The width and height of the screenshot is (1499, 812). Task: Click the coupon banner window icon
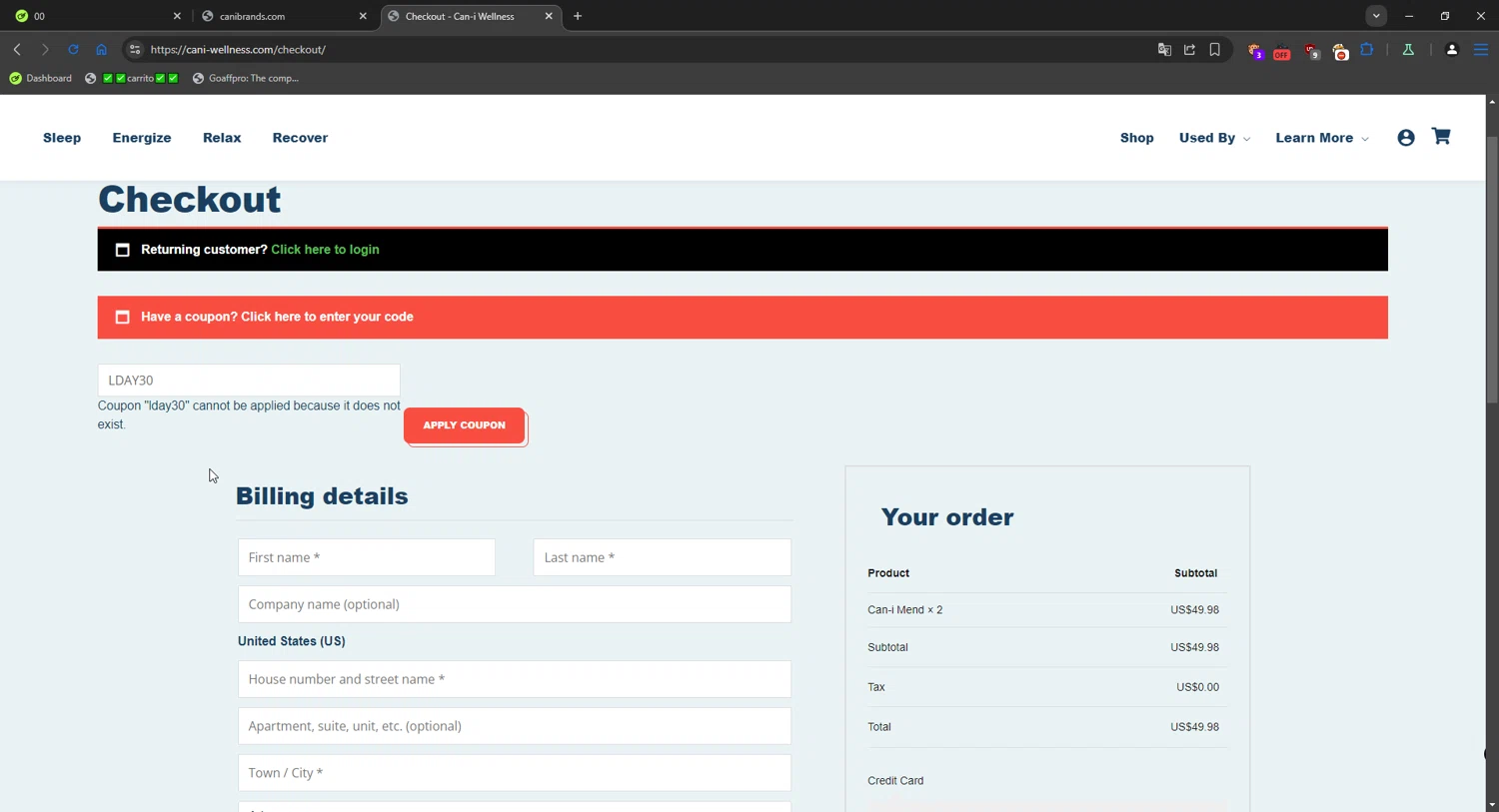click(x=123, y=317)
